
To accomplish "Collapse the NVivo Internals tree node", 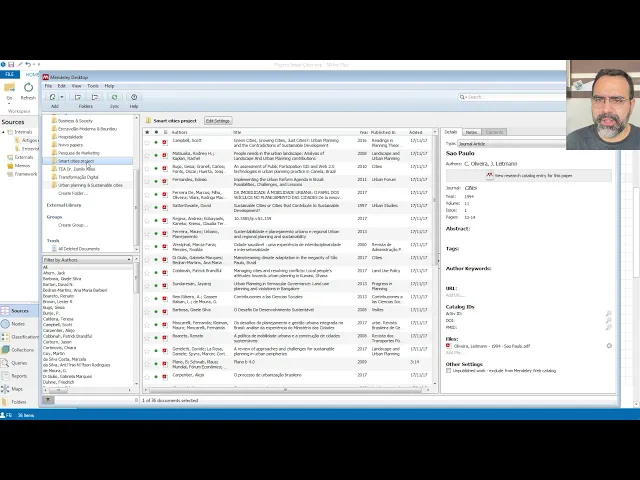I will click(x=3, y=132).
